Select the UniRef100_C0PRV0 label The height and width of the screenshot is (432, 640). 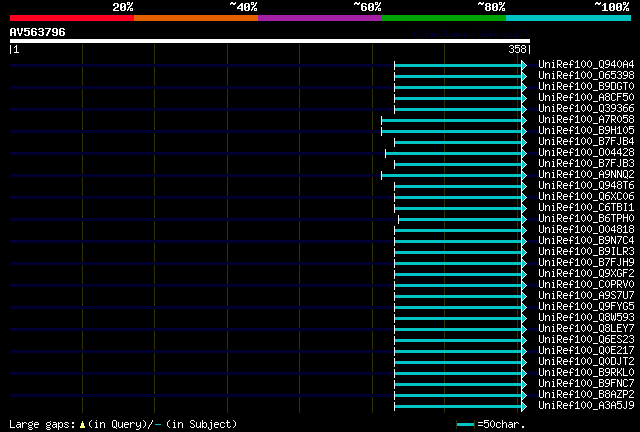(x=586, y=285)
